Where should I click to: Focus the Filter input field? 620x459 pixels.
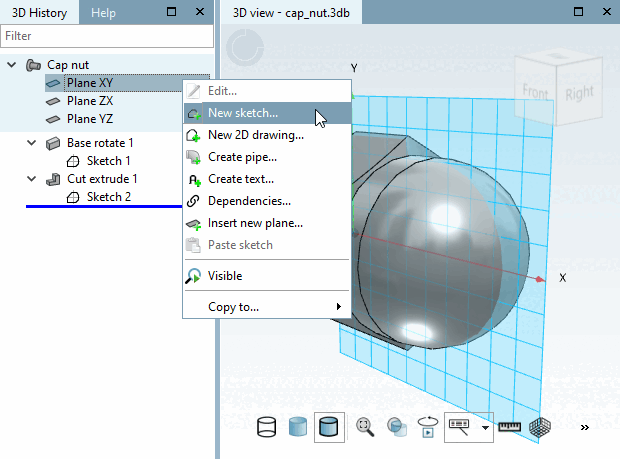click(x=107, y=36)
